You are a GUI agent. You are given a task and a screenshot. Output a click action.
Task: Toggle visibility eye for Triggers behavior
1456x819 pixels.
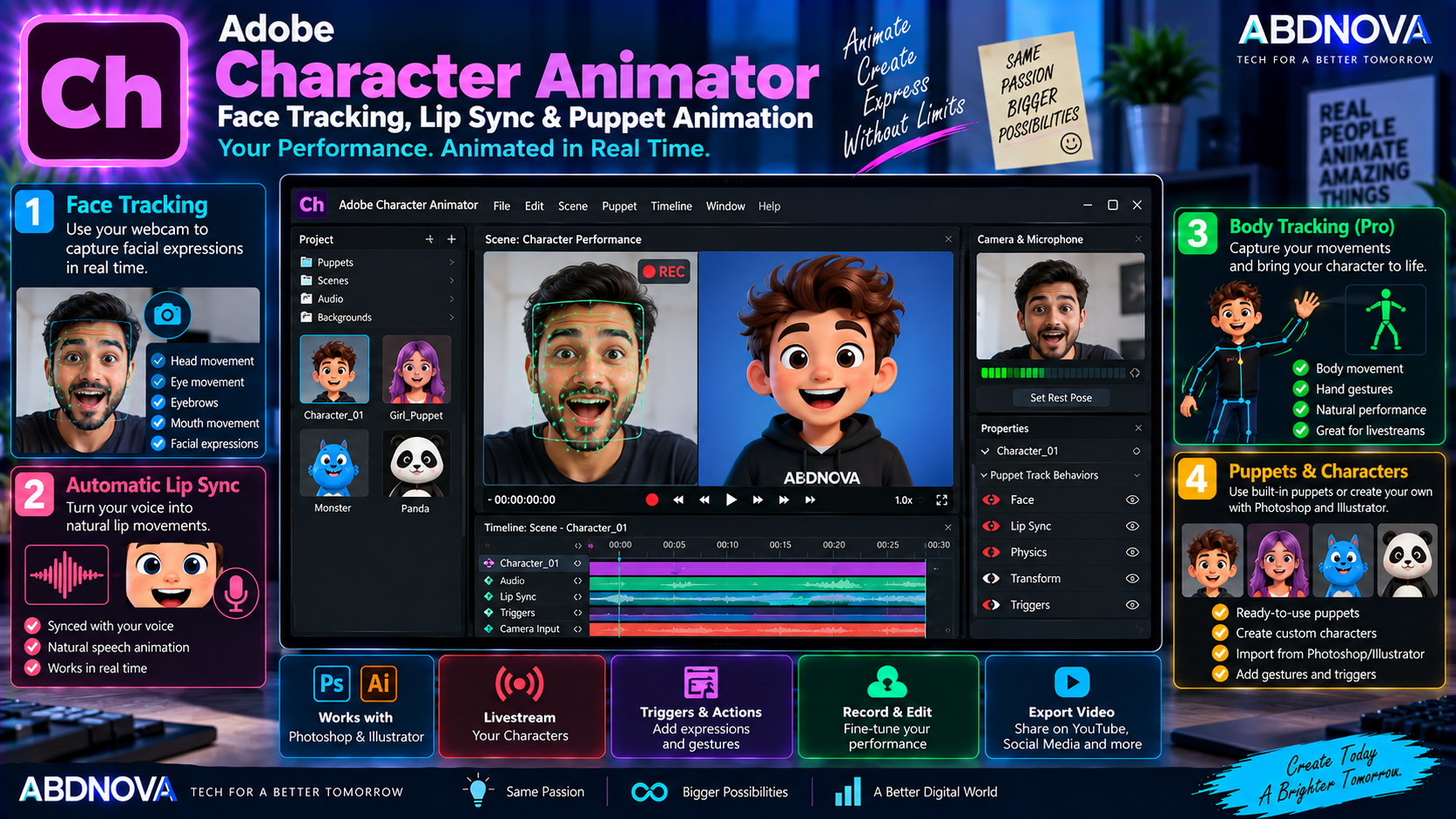[x=1132, y=605]
